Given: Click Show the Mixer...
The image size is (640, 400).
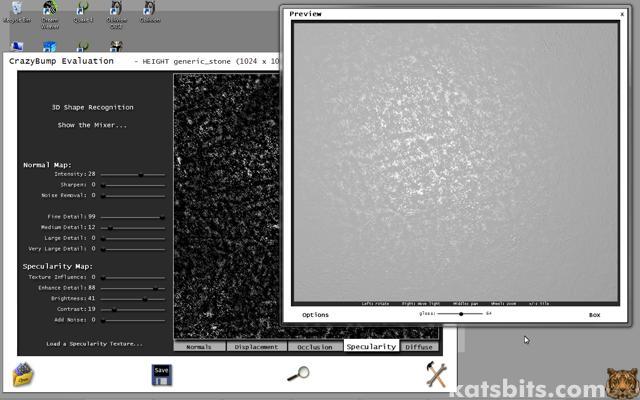Looking at the screenshot, I should click(x=92, y=125).
